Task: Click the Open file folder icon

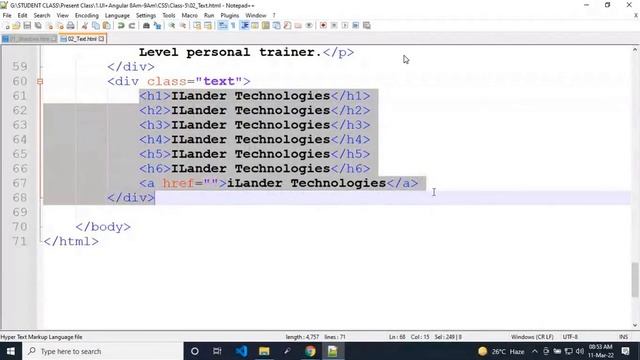Action: click(16, 26)
